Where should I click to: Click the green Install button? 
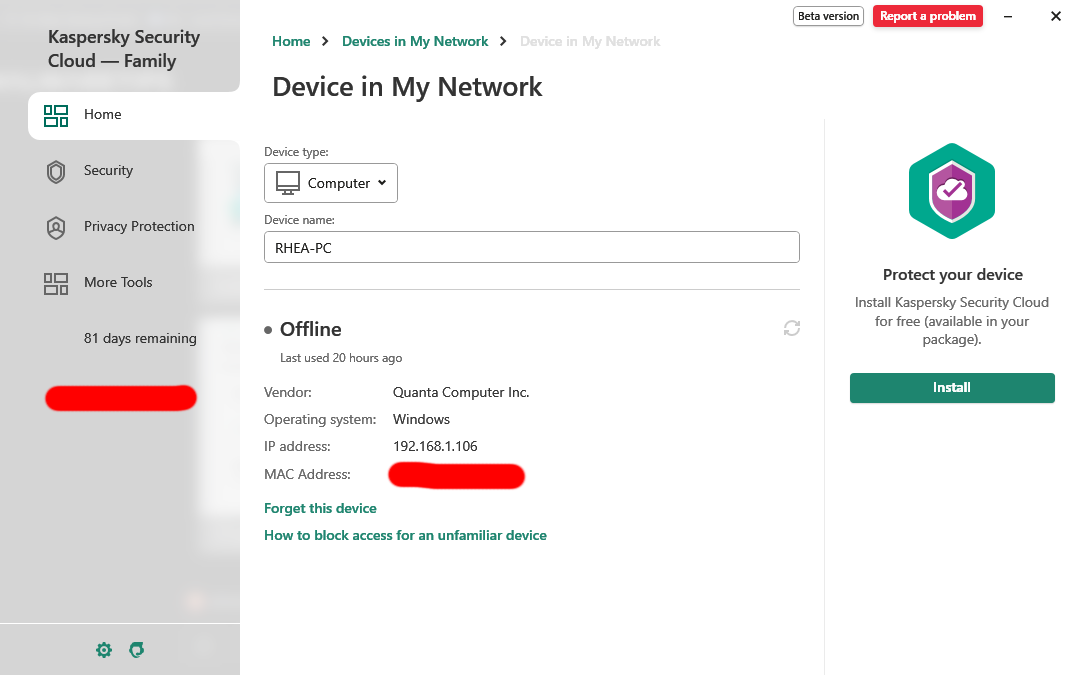(952, 388)
